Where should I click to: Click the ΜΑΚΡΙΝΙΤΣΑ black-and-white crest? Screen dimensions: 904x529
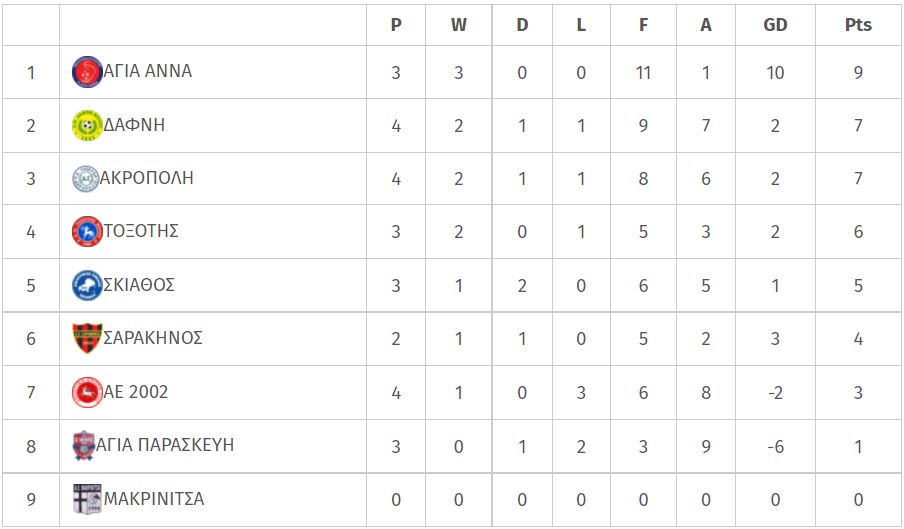pyautogui.click(x=87, y=498)
